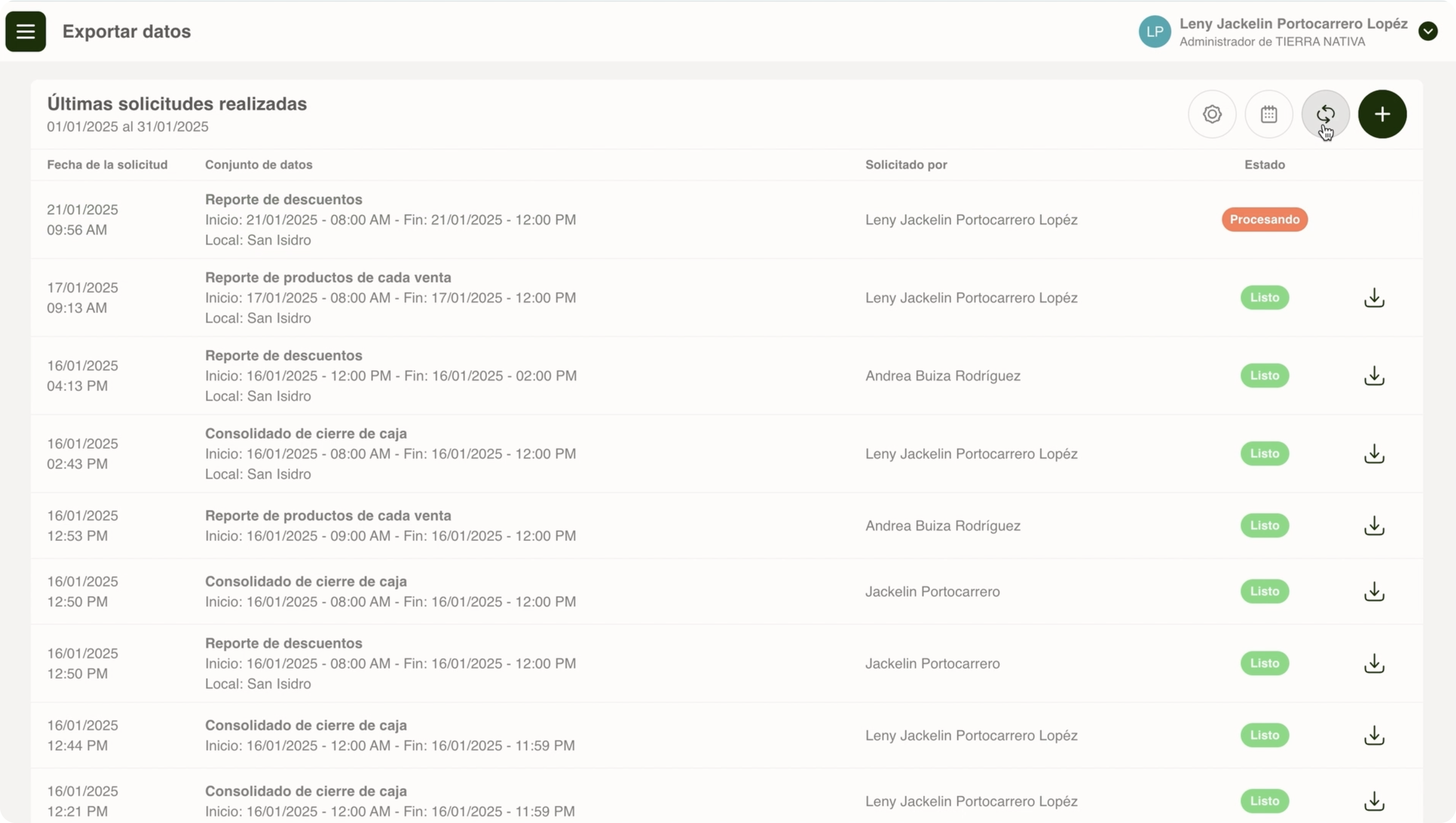Click the Procesando status badge
This screenshot has height=823, width=1456.
click(1264, 219)
